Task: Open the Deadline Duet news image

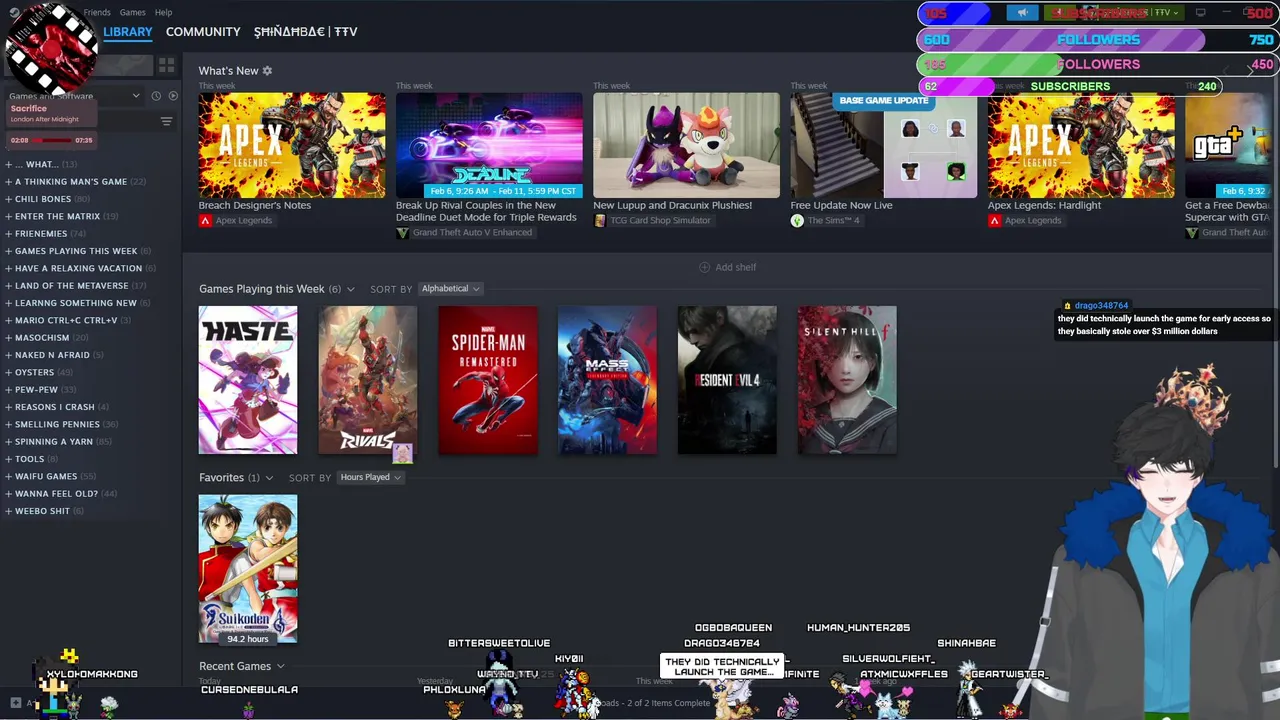Action: pos(489,145)
